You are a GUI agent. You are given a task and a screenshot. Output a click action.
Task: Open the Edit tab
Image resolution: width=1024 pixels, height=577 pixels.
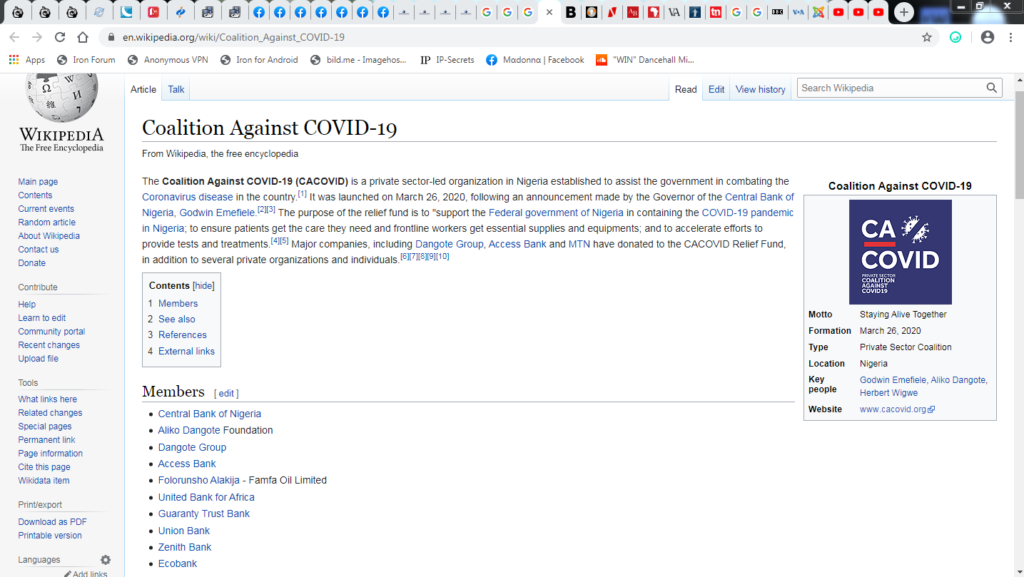(x=716, y=89)
